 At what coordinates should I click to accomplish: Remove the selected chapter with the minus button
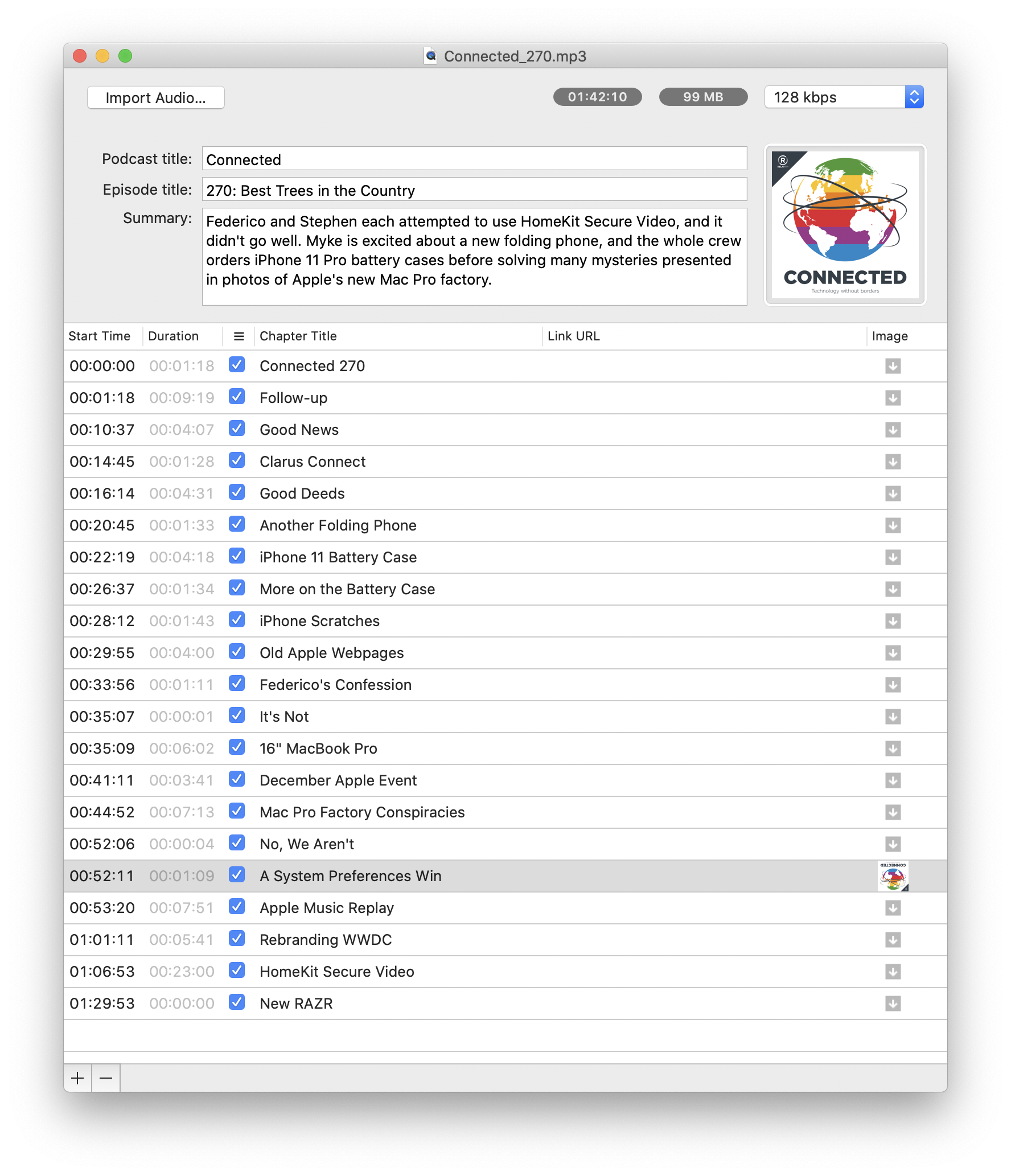106,1078
